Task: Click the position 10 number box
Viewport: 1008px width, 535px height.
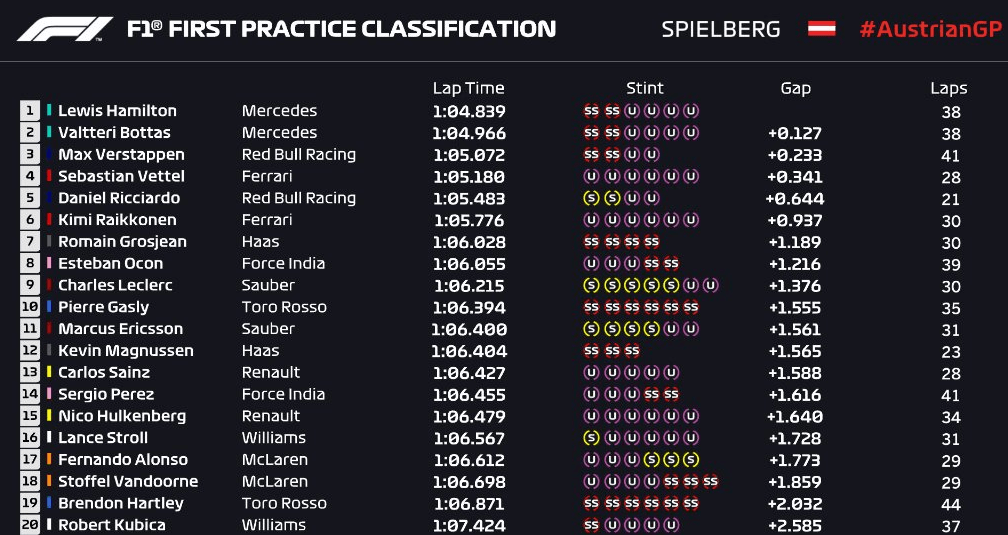Action: (x=30, y=307)
